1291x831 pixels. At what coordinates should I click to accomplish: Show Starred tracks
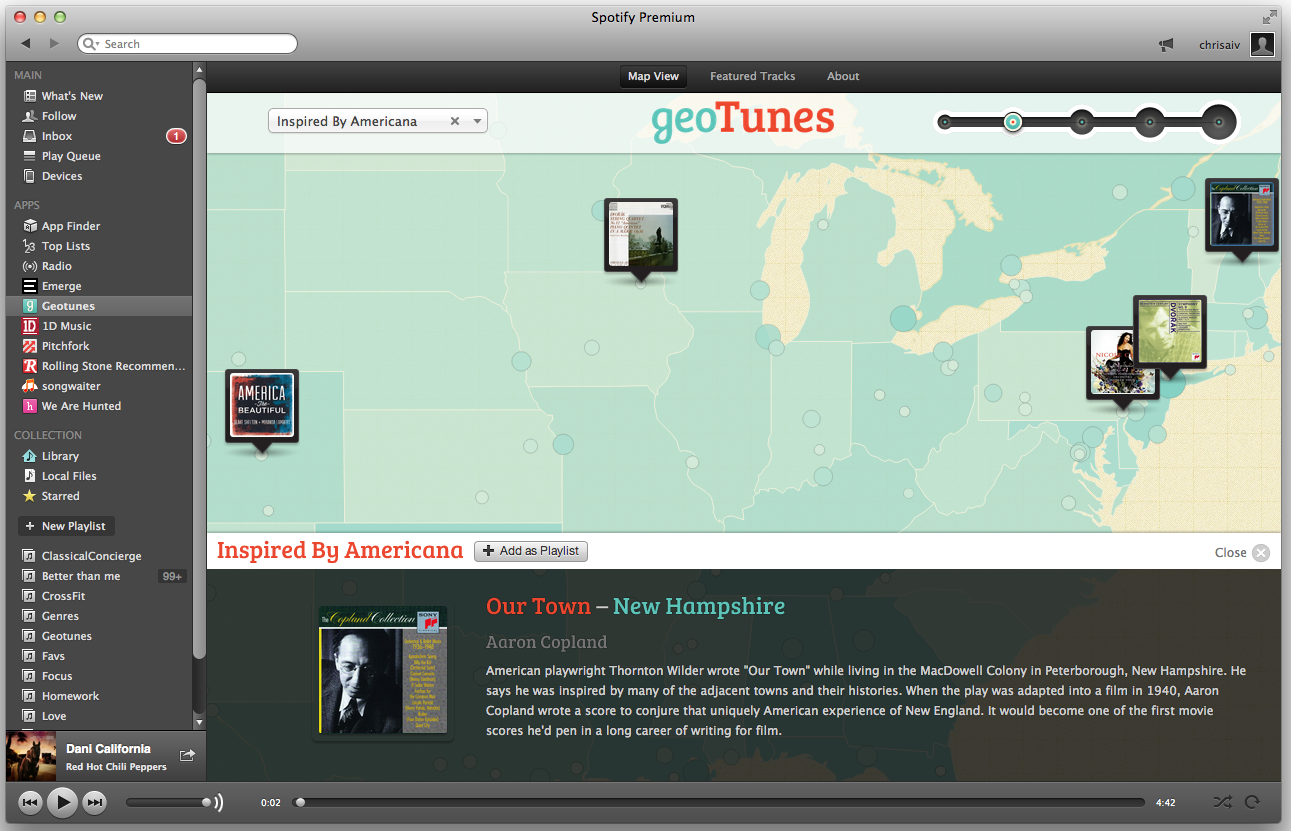tap(60, 496)
